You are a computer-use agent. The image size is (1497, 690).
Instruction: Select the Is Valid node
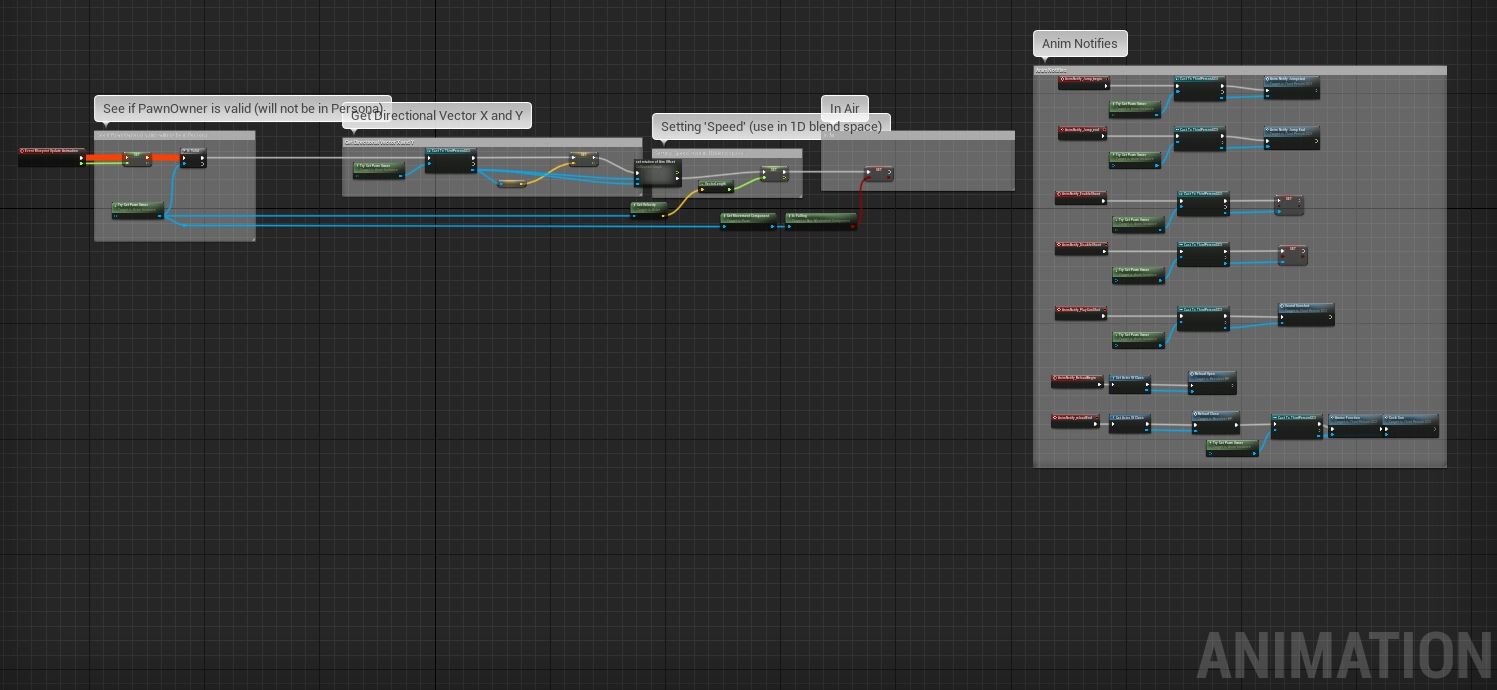pos(193,157)
